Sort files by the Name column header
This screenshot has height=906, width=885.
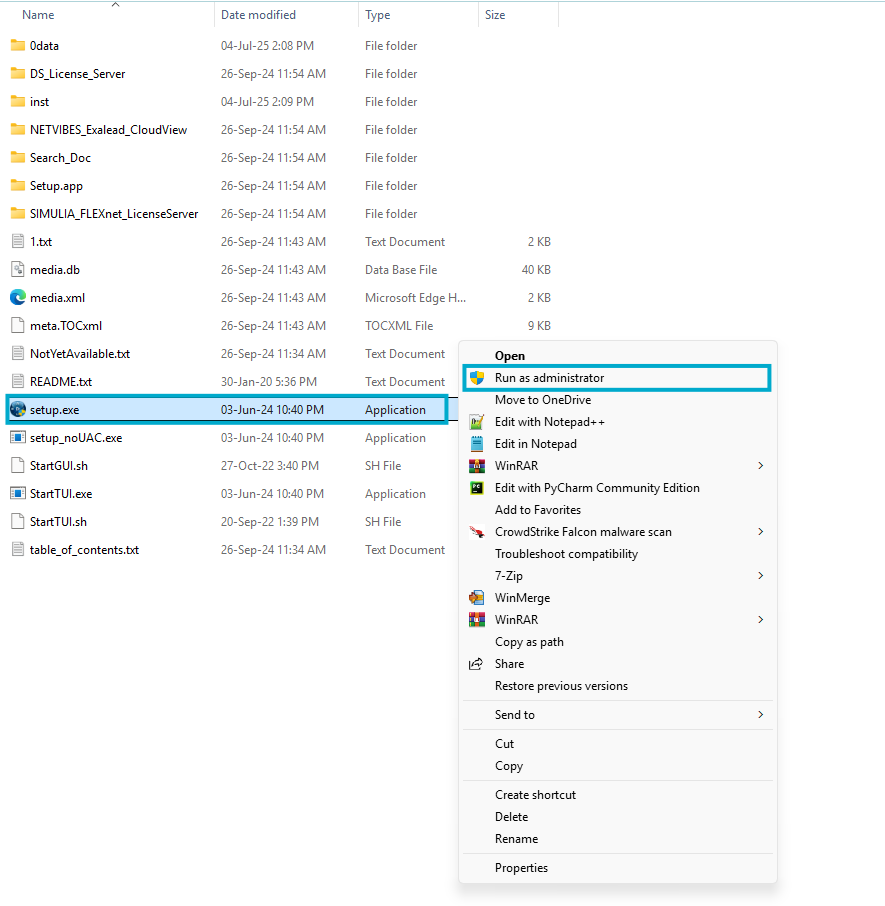pyautogui.click(x=37, y=14)
